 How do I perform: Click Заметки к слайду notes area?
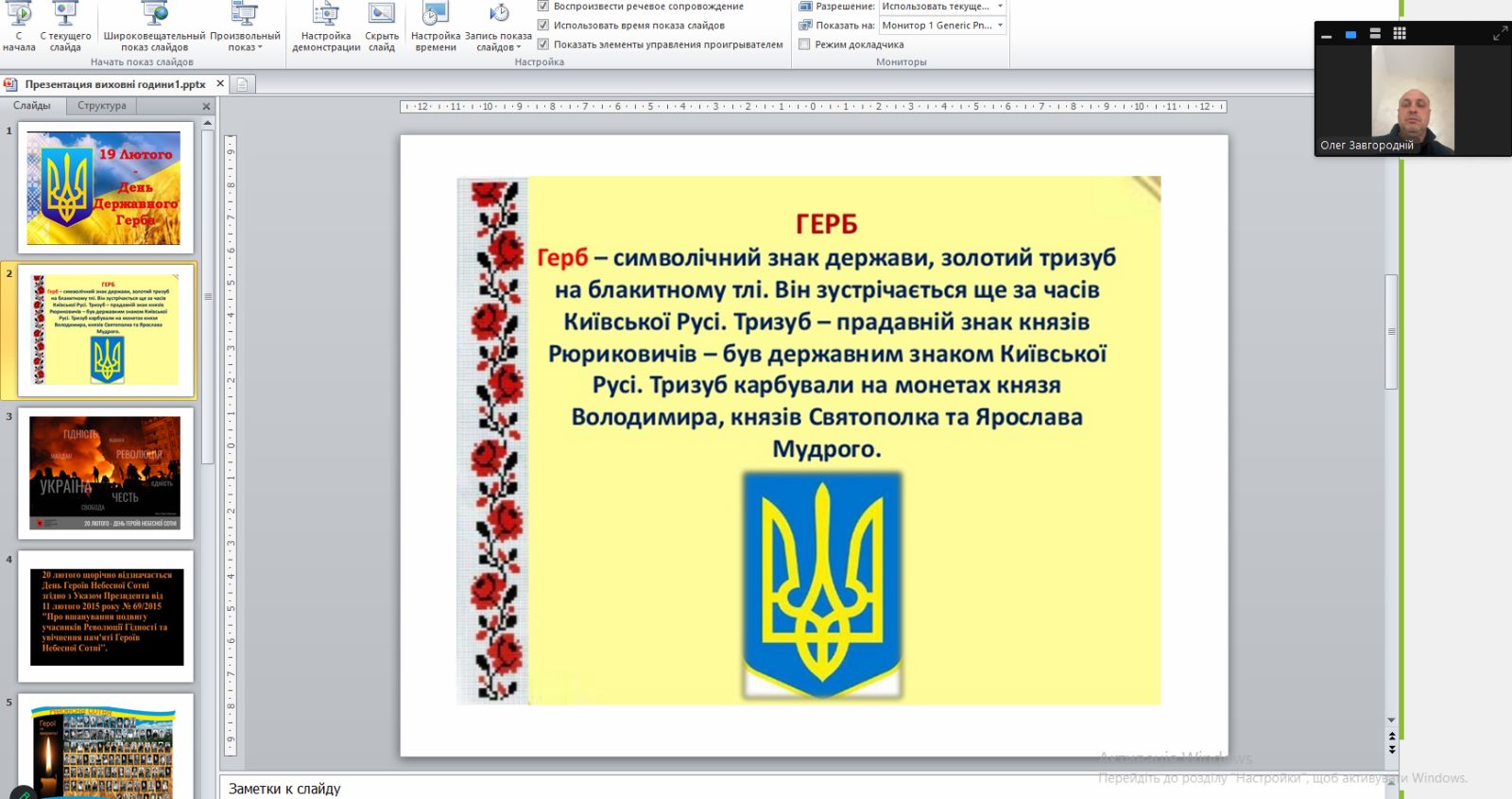click(x=661, y=789)
